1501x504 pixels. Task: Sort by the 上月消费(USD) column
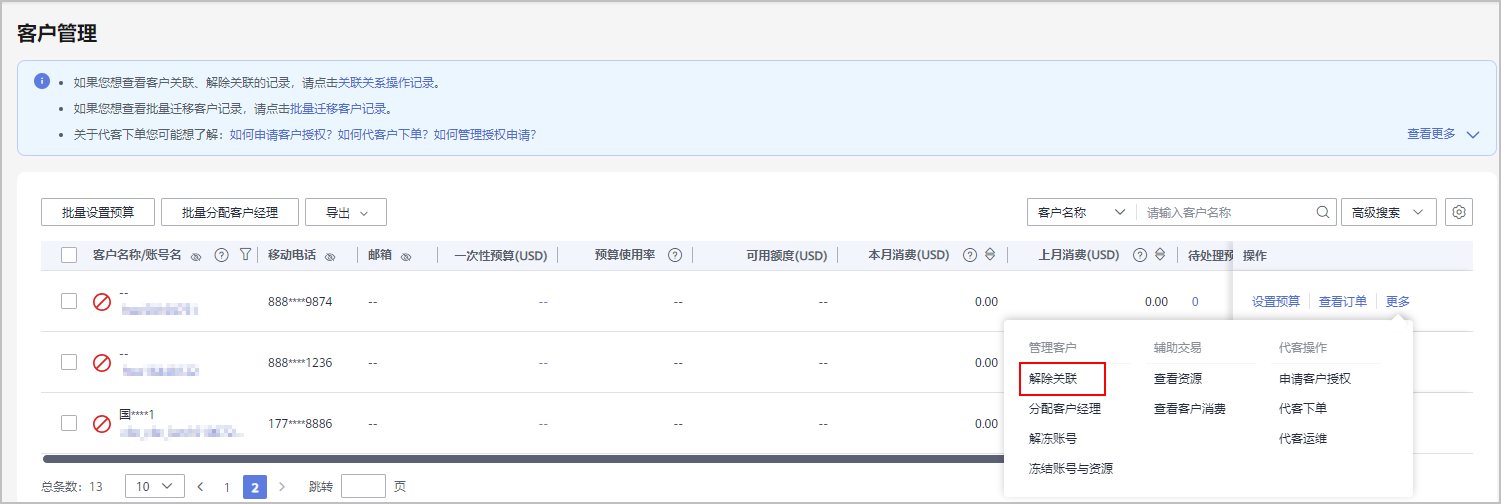point(1160,255)
